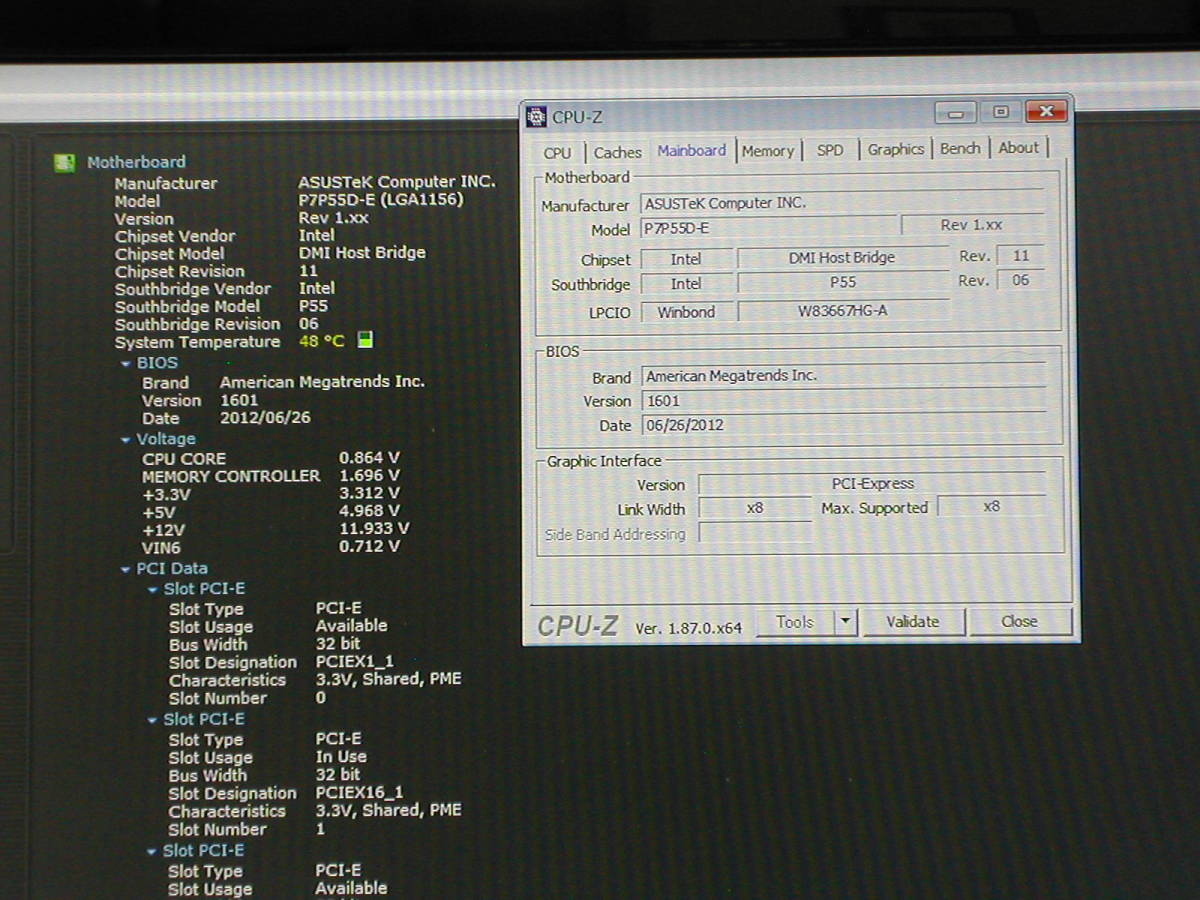
Task: Select the Memory tab
Action: coord(767,151)
